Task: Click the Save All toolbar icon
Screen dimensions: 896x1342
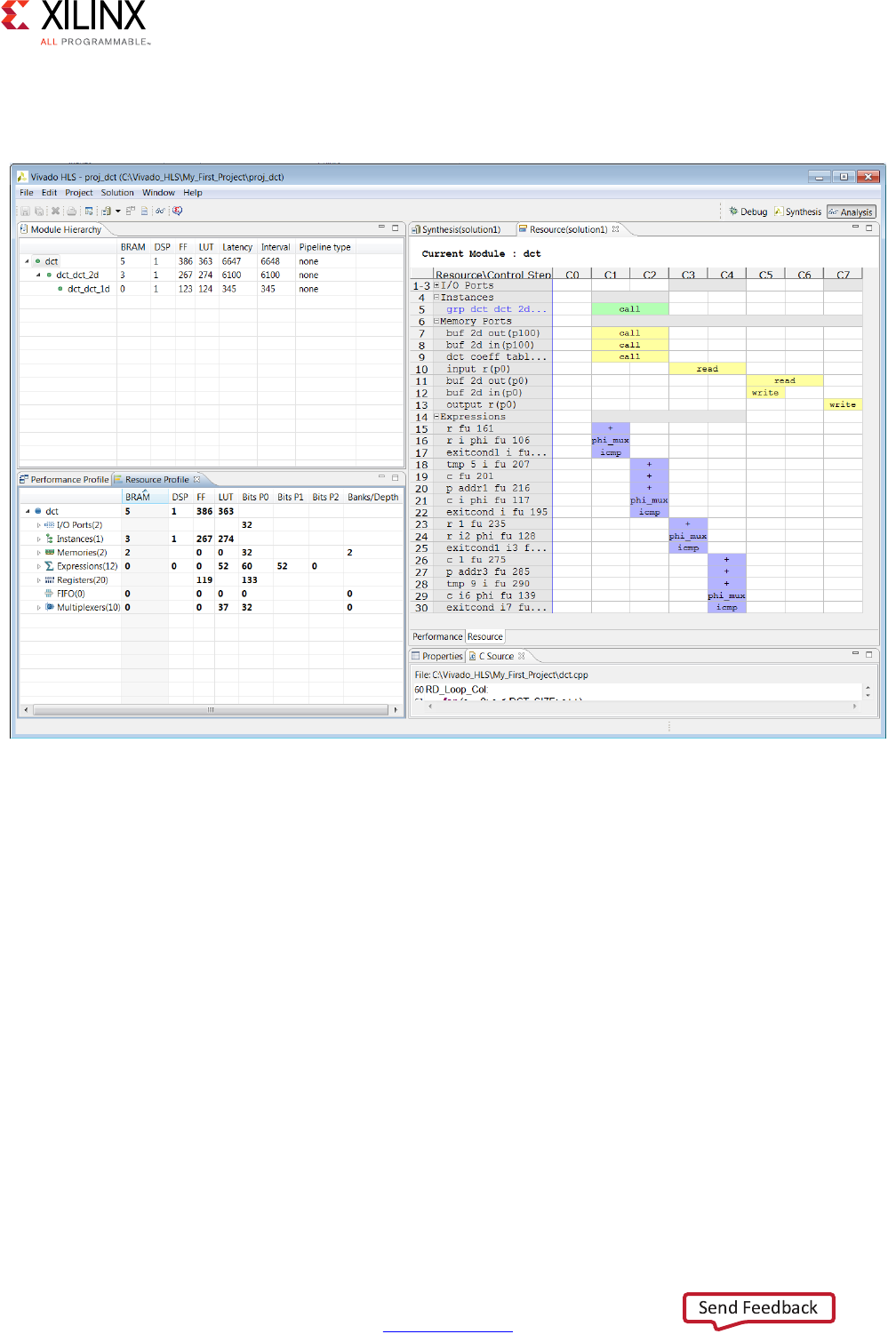Action: click(39, 212)
